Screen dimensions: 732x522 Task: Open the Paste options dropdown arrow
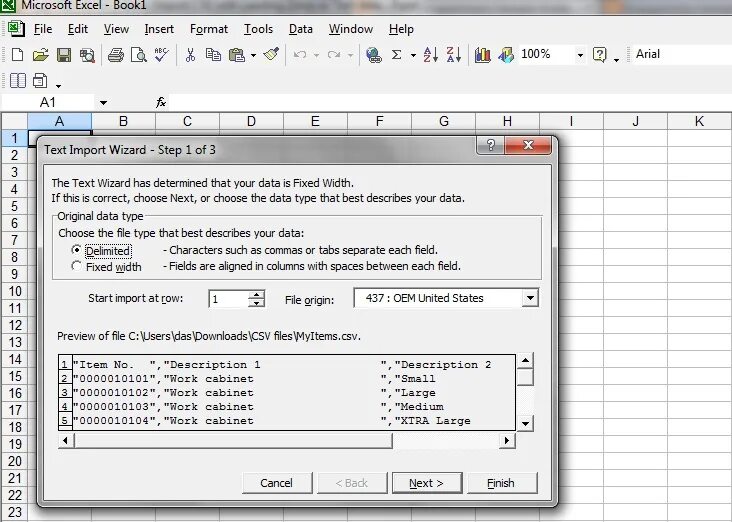pyautogui.click(x=253, y=56)
